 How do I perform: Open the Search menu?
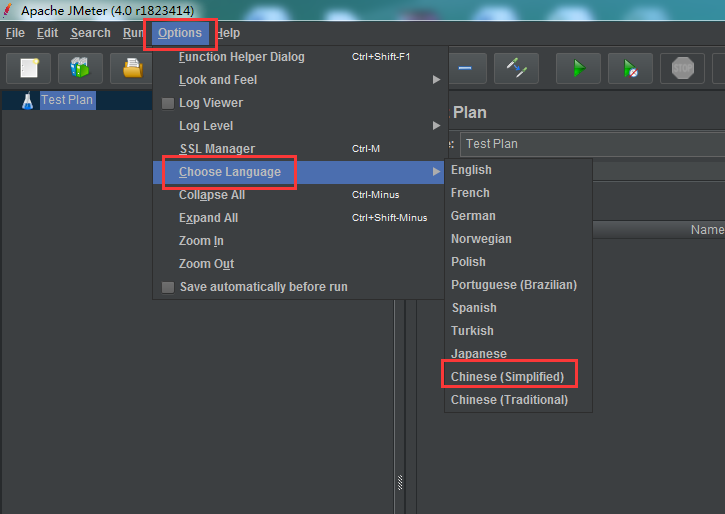[x=91, y=33]
